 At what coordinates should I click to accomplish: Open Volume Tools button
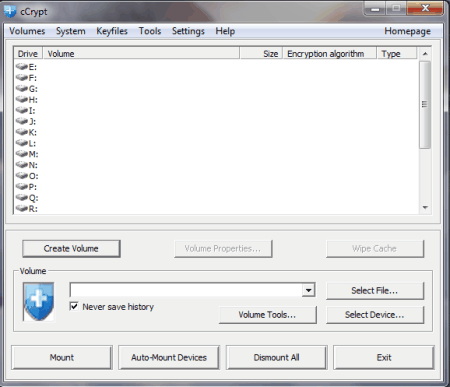[267, 315]
